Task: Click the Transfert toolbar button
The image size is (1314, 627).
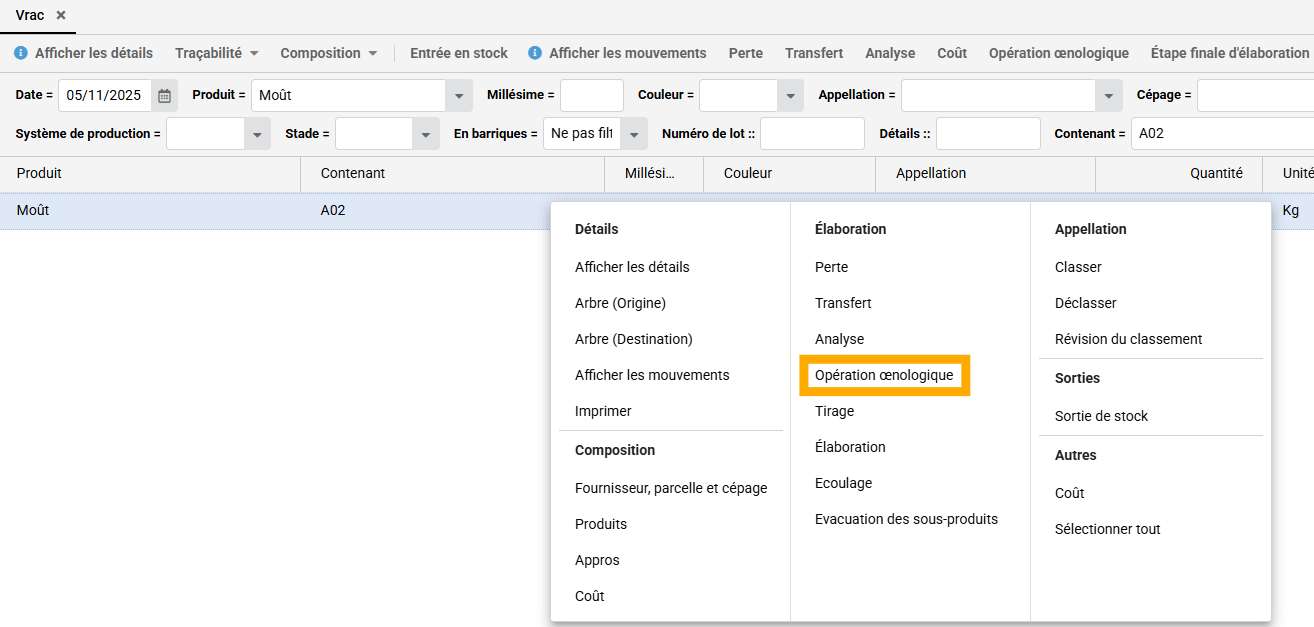Action: (814, 53)
